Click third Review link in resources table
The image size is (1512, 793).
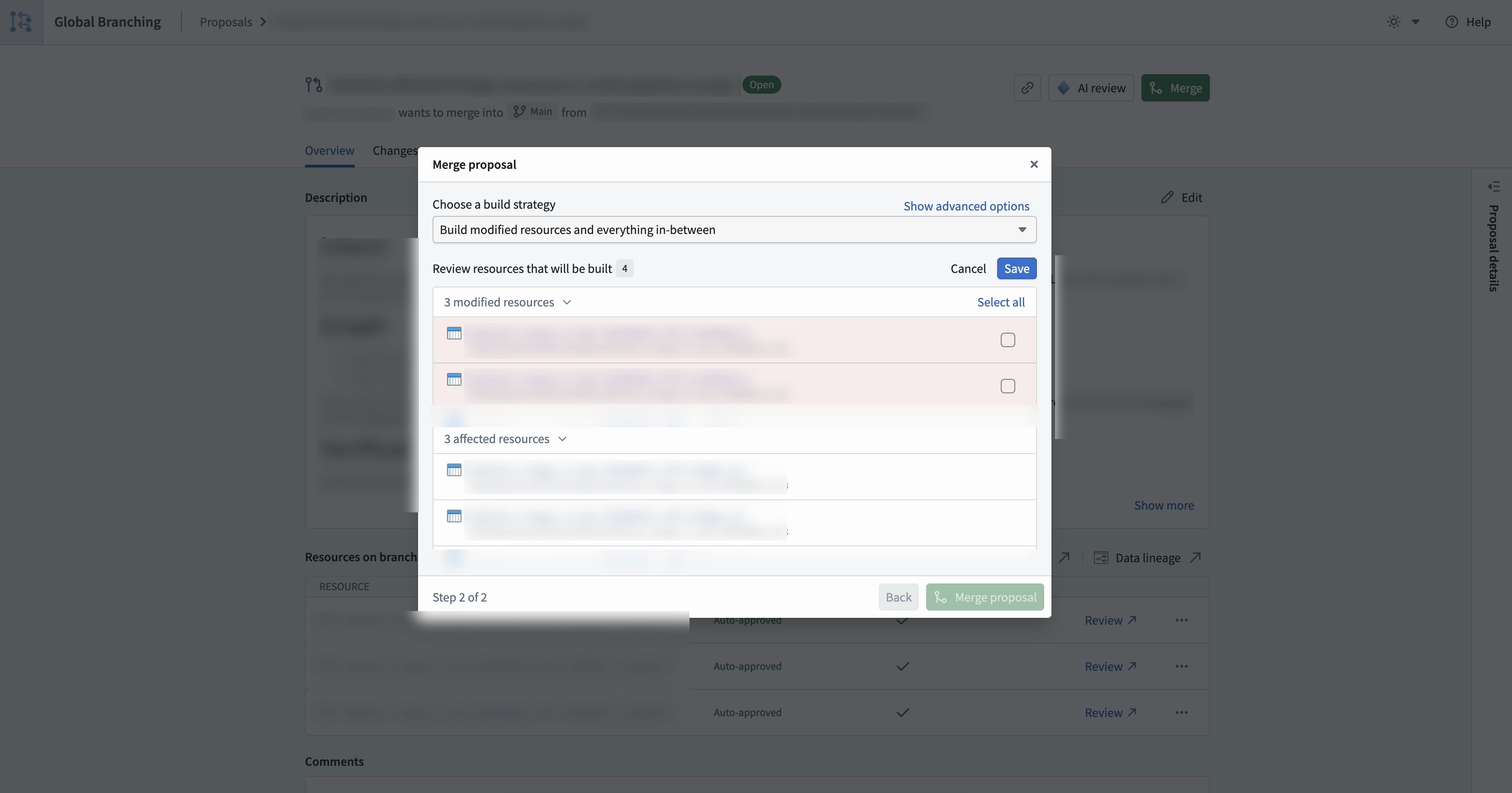coord(1111,712)
